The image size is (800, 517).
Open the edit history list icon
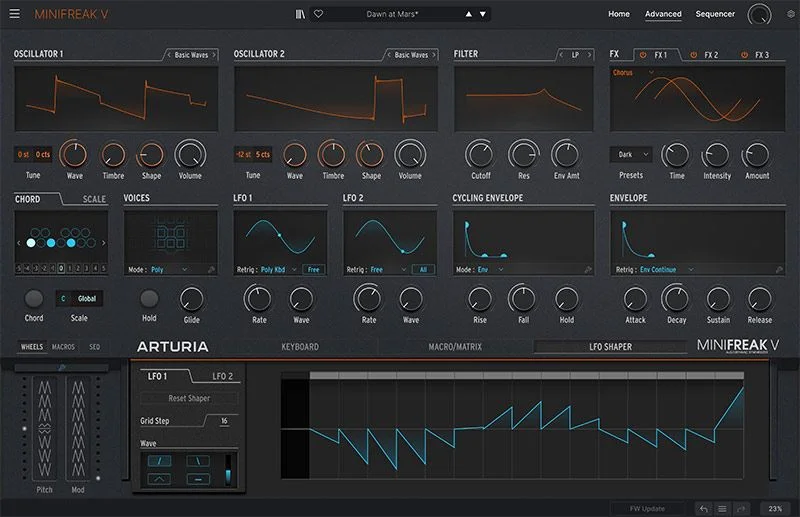722,508
